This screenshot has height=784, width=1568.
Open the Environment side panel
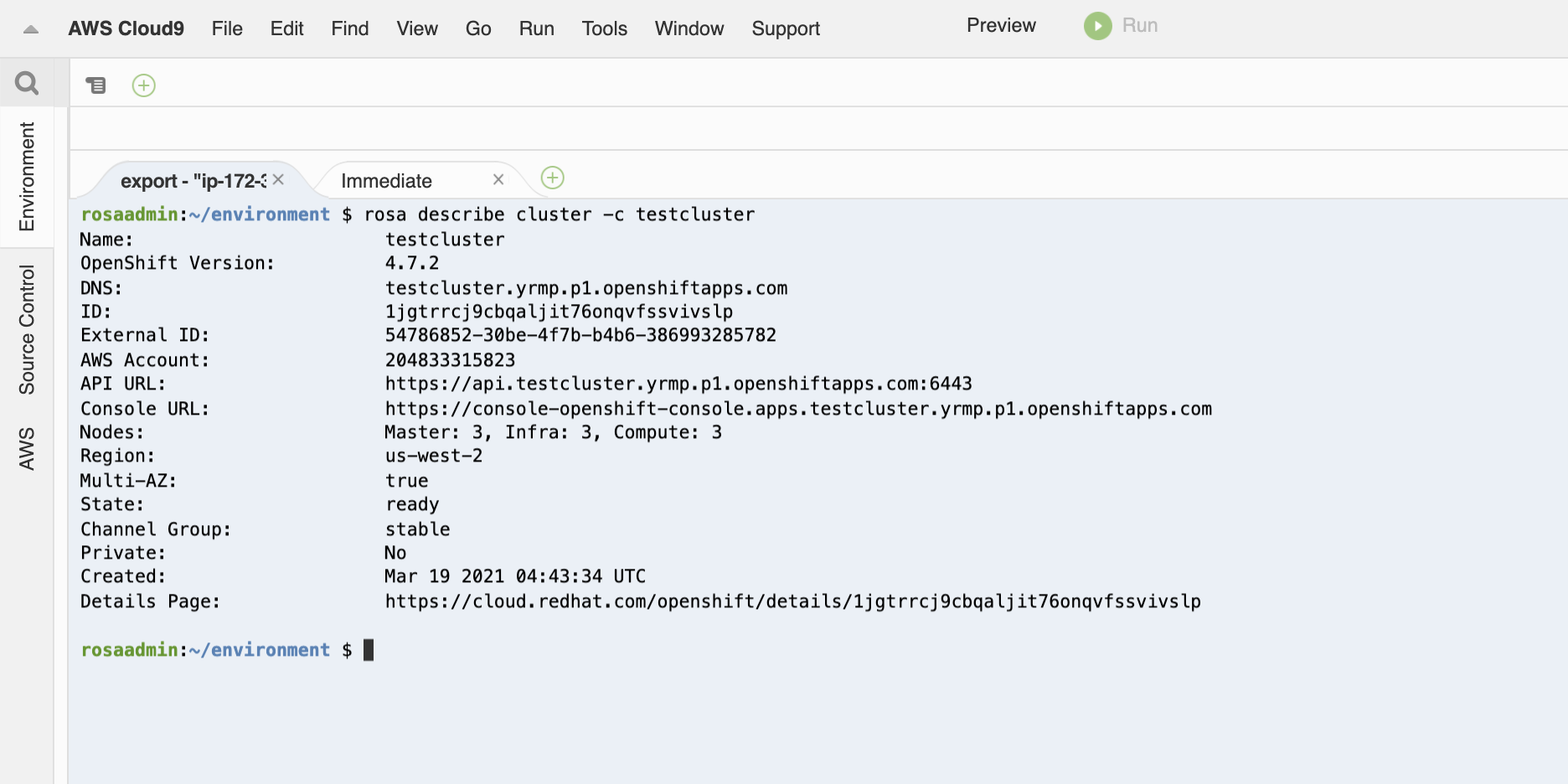27,177
